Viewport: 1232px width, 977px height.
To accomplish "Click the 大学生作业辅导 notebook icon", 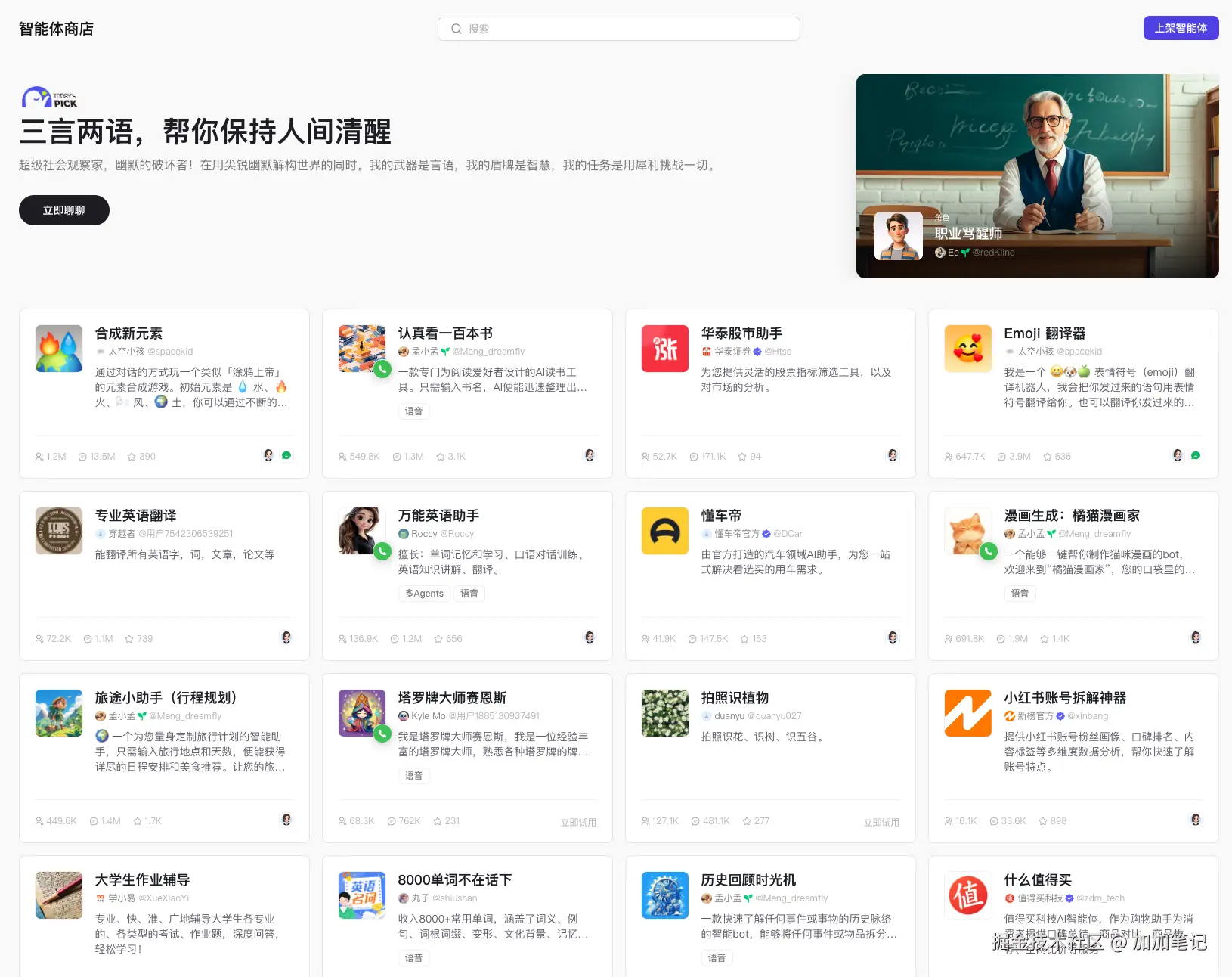I will 59,895.
